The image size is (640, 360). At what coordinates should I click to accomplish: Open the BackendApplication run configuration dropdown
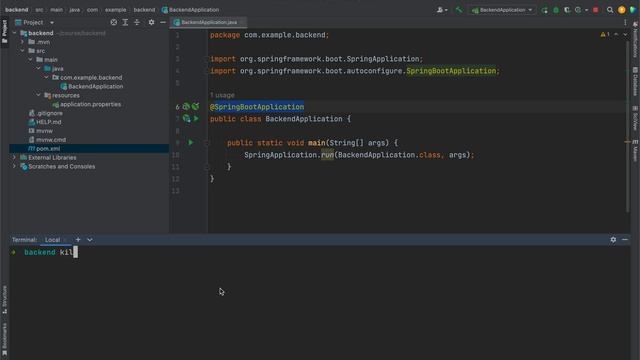(502, 10)
